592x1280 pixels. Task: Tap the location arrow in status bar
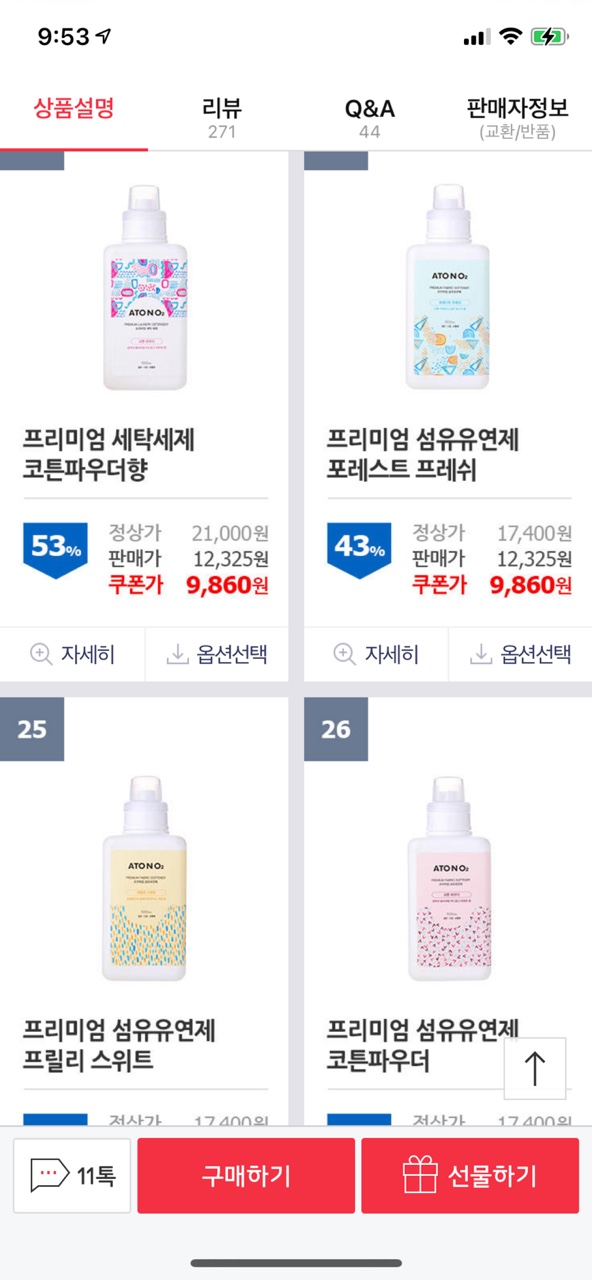pyautogui.click(x=104, y=37)
